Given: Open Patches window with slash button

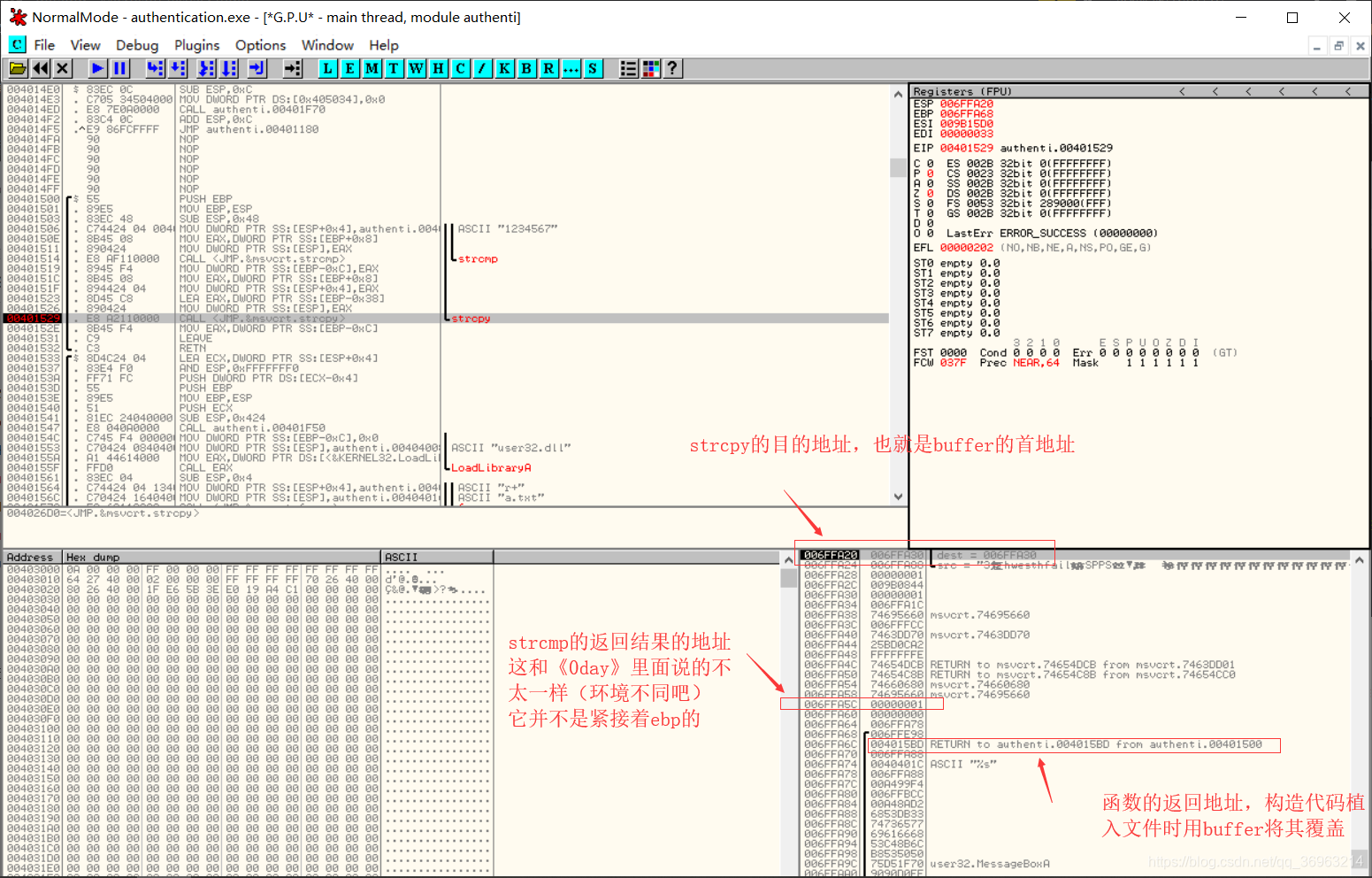Looking at the screenshot, I should [483, 68].
